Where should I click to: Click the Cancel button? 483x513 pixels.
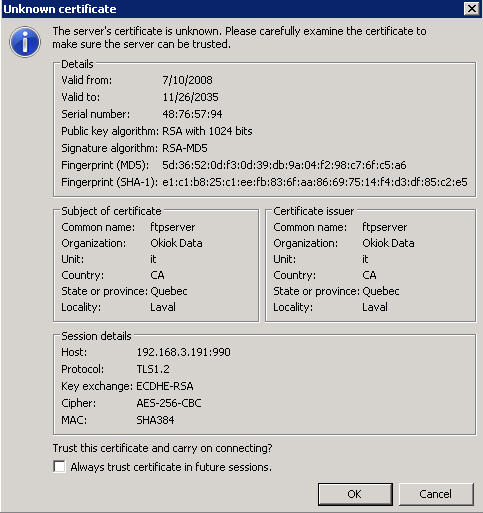[x=436, y=494]
